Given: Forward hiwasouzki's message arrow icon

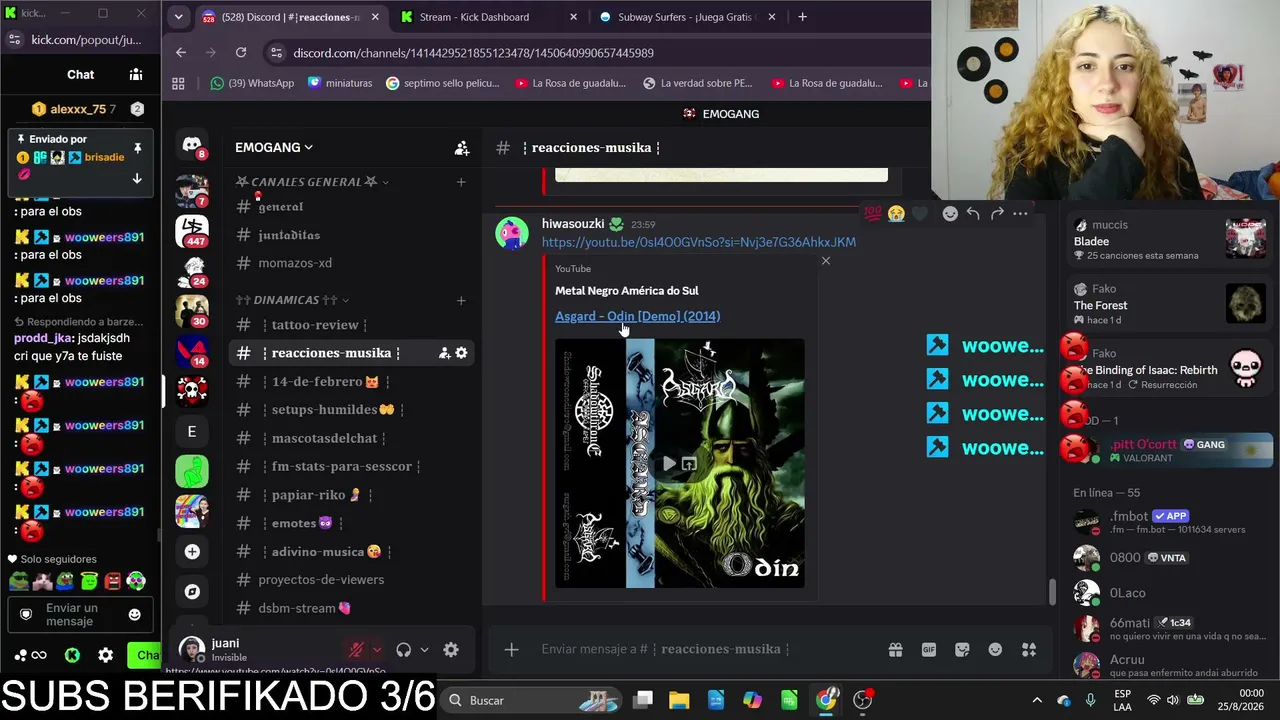Looking at the screenshot, I should coord(997,213).
